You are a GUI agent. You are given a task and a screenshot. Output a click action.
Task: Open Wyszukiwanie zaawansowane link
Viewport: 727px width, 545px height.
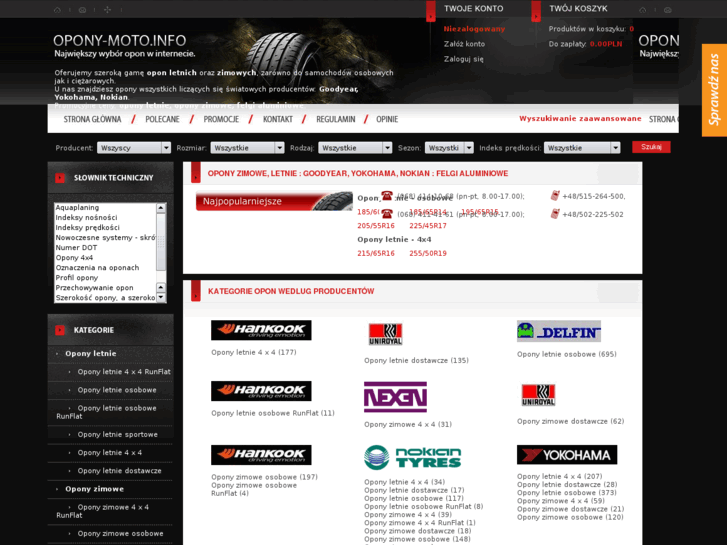point(580,119)
